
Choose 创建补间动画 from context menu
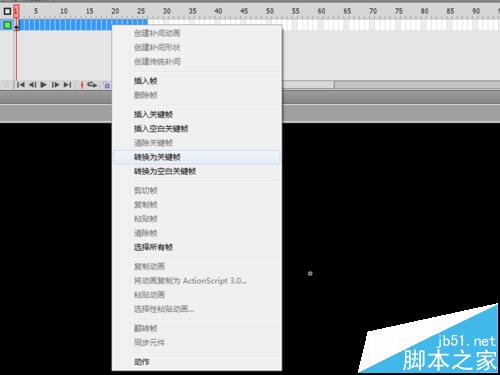197,33
